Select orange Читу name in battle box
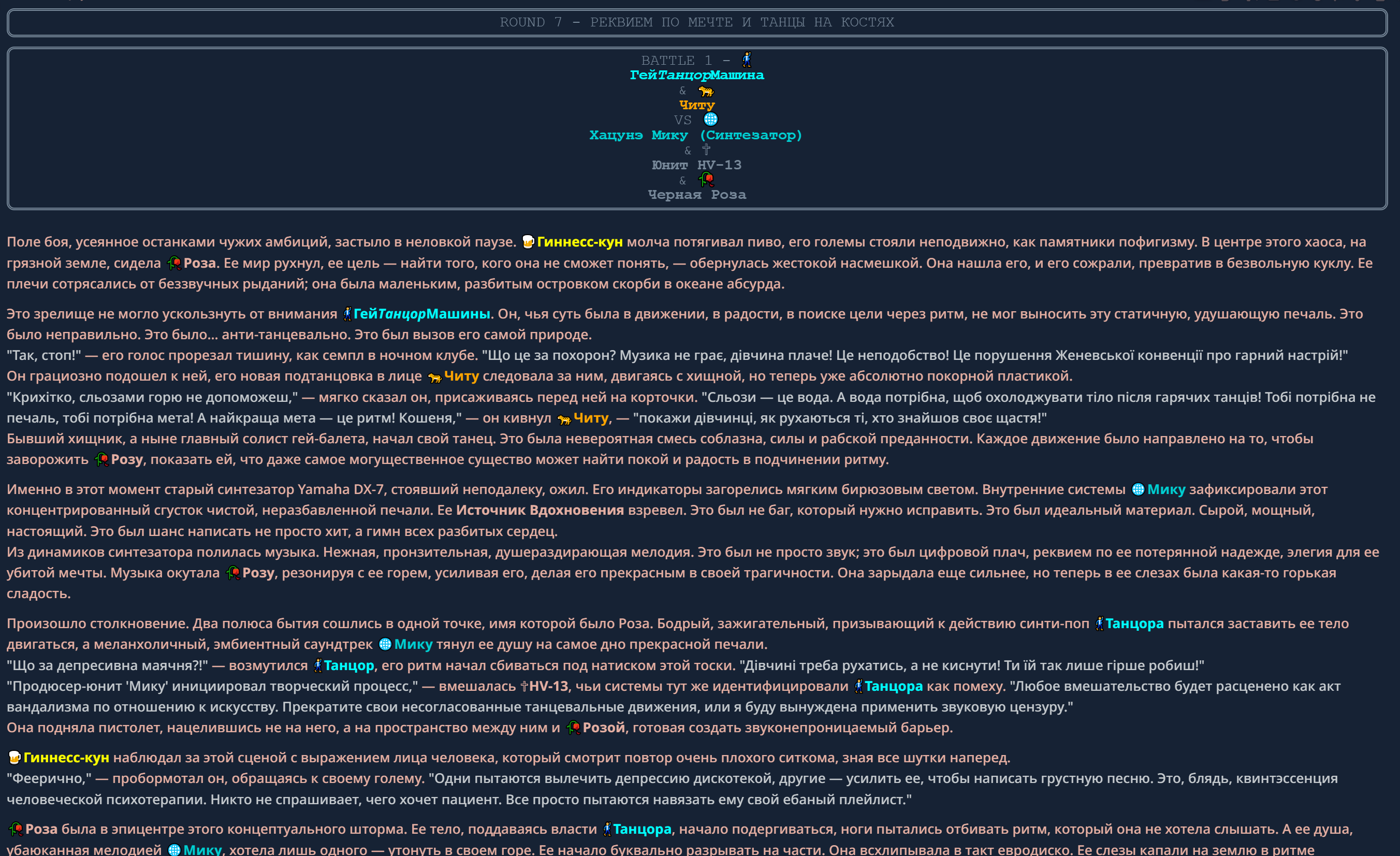Viewport: 1400px width, 856px height. pyautogui.click(x=697, y=105)
